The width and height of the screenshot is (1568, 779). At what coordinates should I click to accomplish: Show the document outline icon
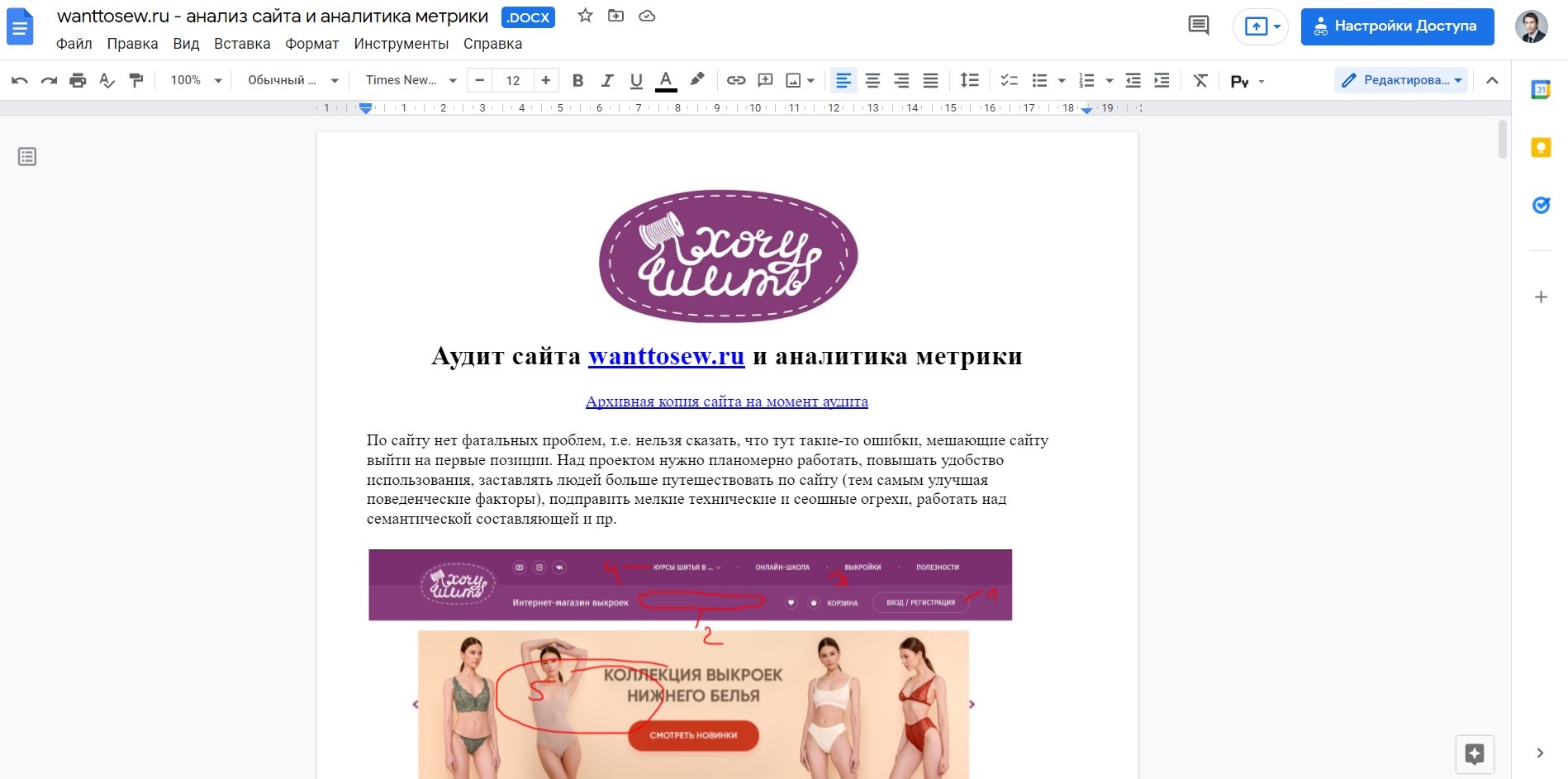tap(27, 156)
